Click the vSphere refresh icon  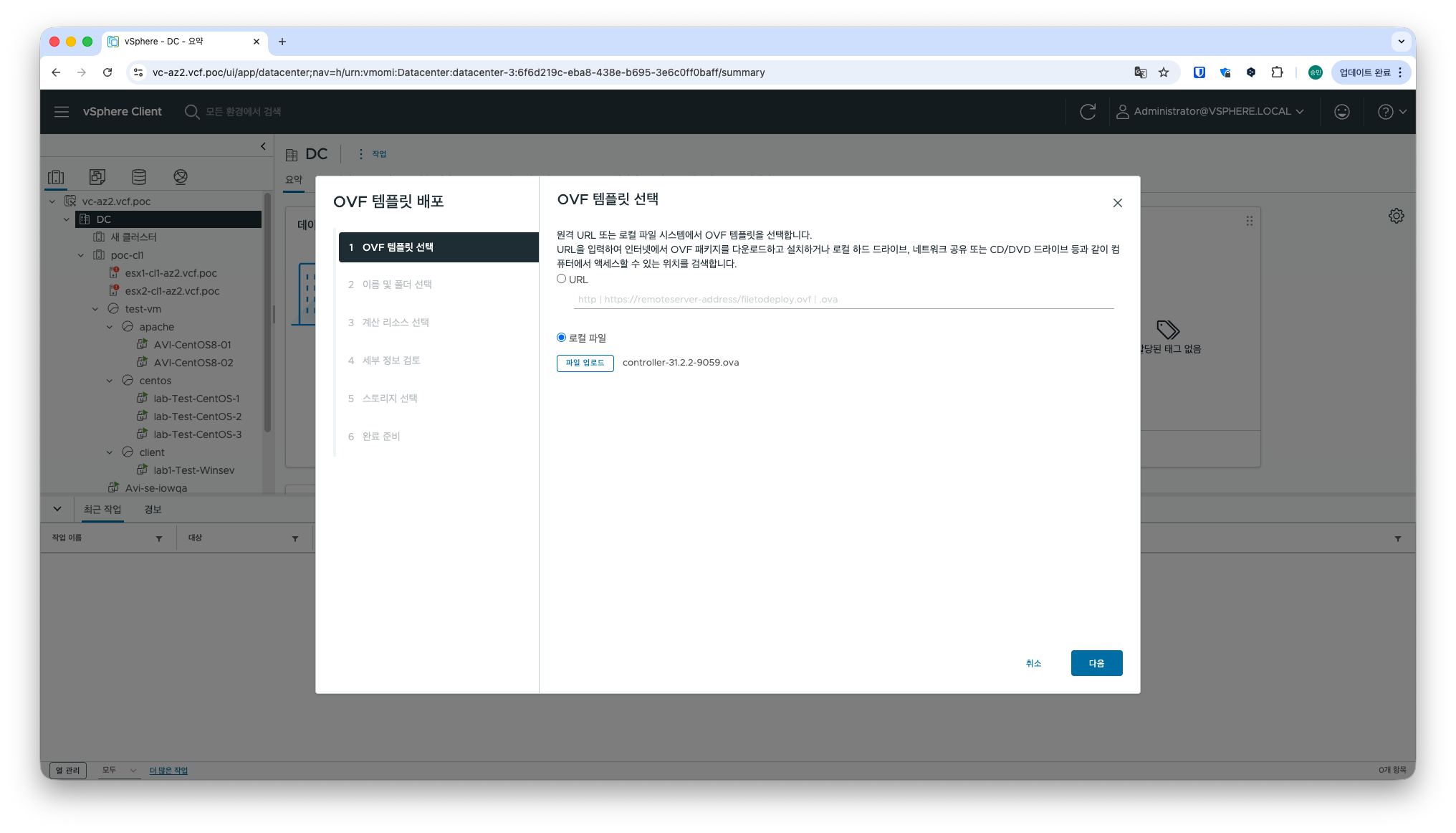[x=1088, y=112]
